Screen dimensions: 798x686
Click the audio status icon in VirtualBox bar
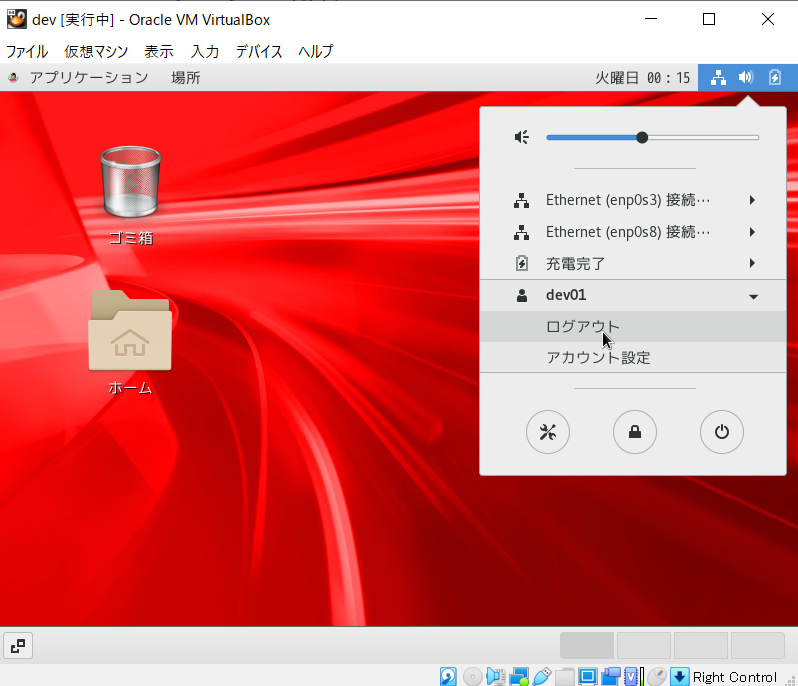(496, 677)
